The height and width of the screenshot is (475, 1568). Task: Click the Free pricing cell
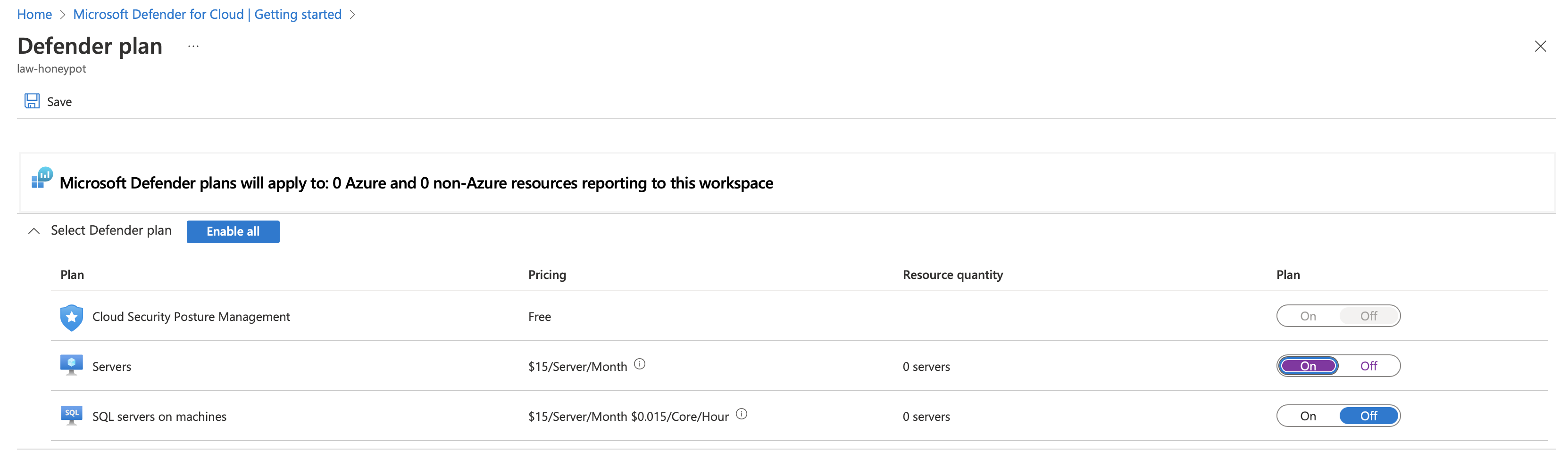tap(539, 317)
